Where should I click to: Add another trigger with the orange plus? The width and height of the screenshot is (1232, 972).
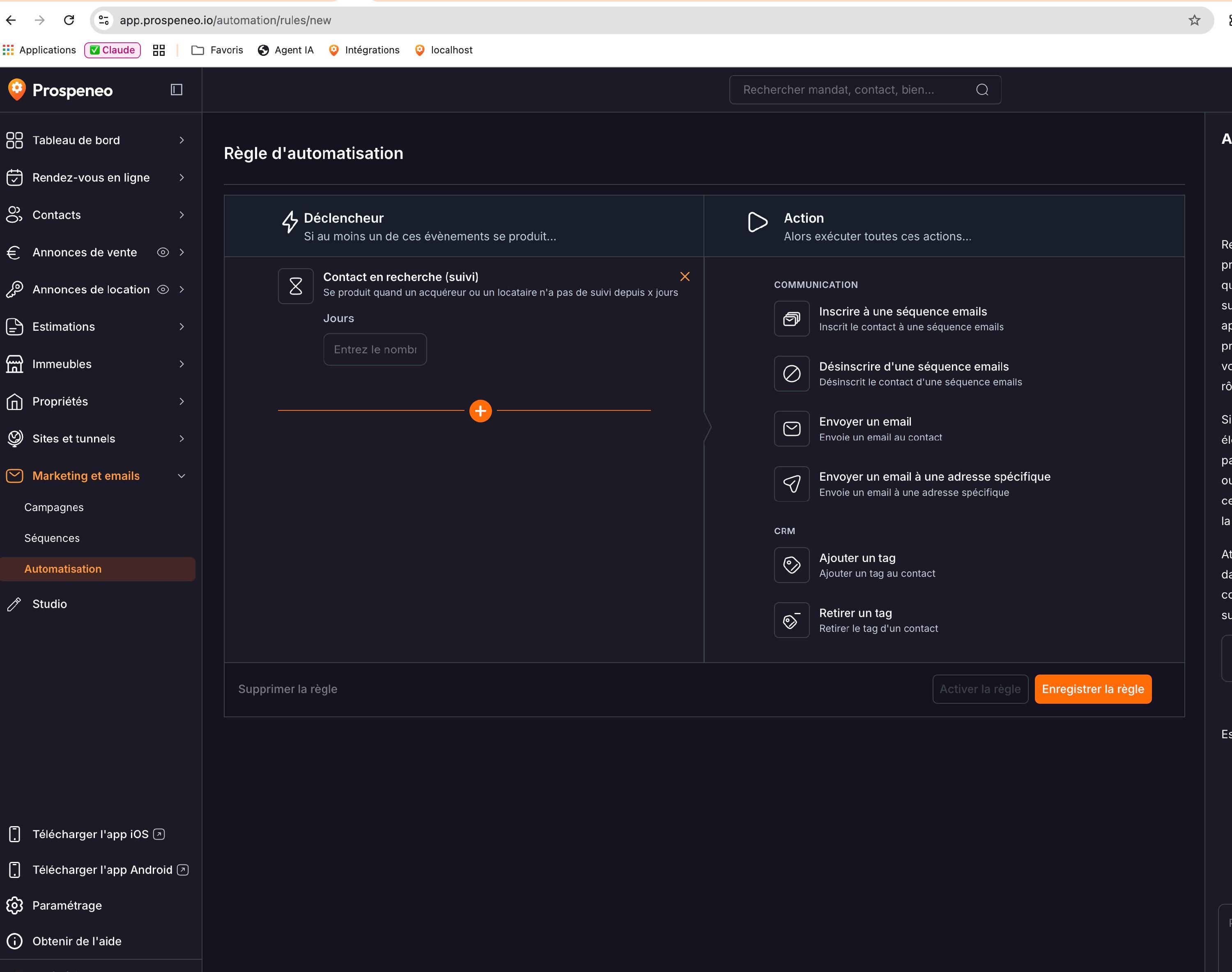(x=480, y=410)
